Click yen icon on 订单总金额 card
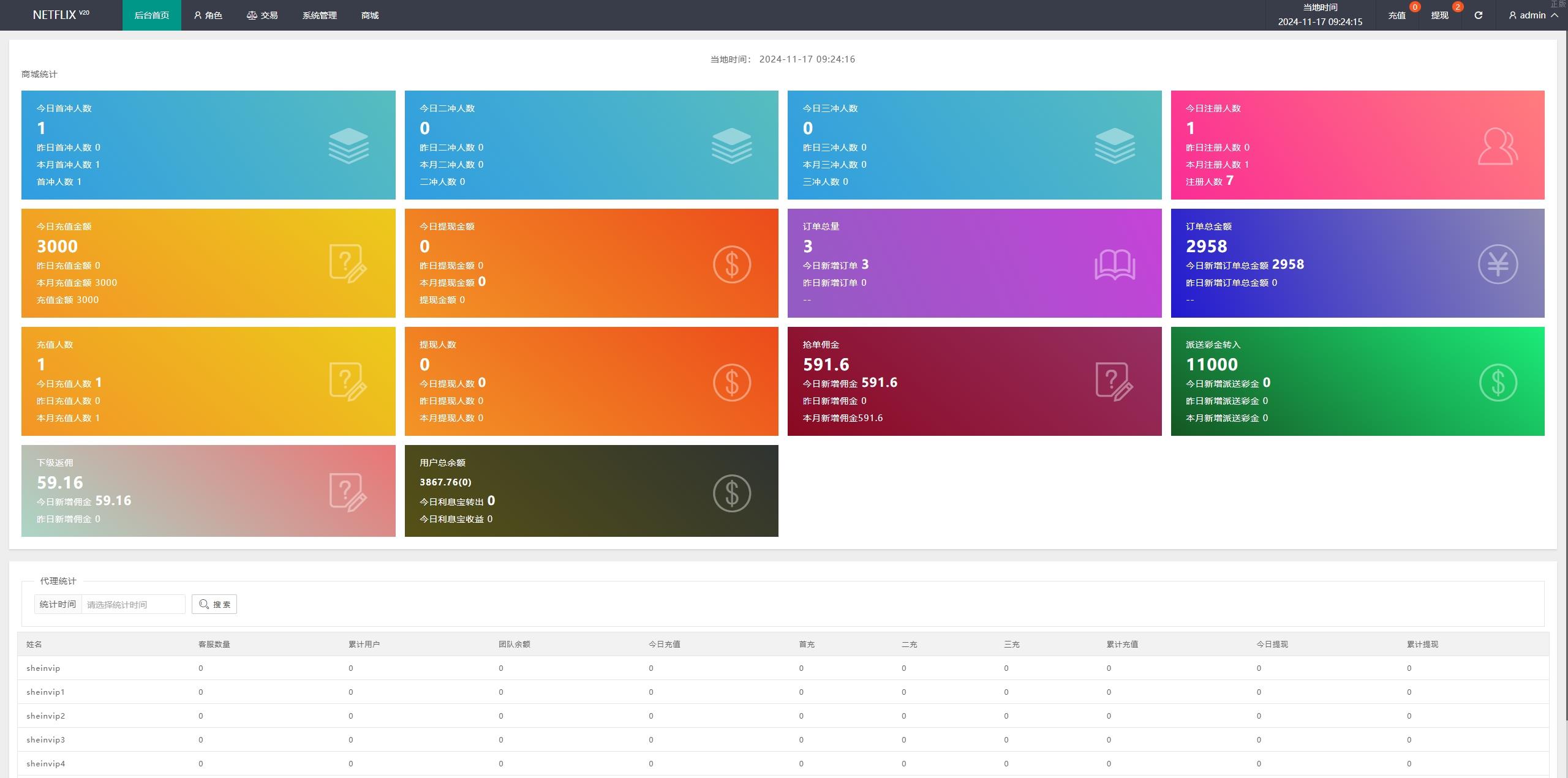This screenshot has width=1568, height=778. click(x=1498, y=264)
